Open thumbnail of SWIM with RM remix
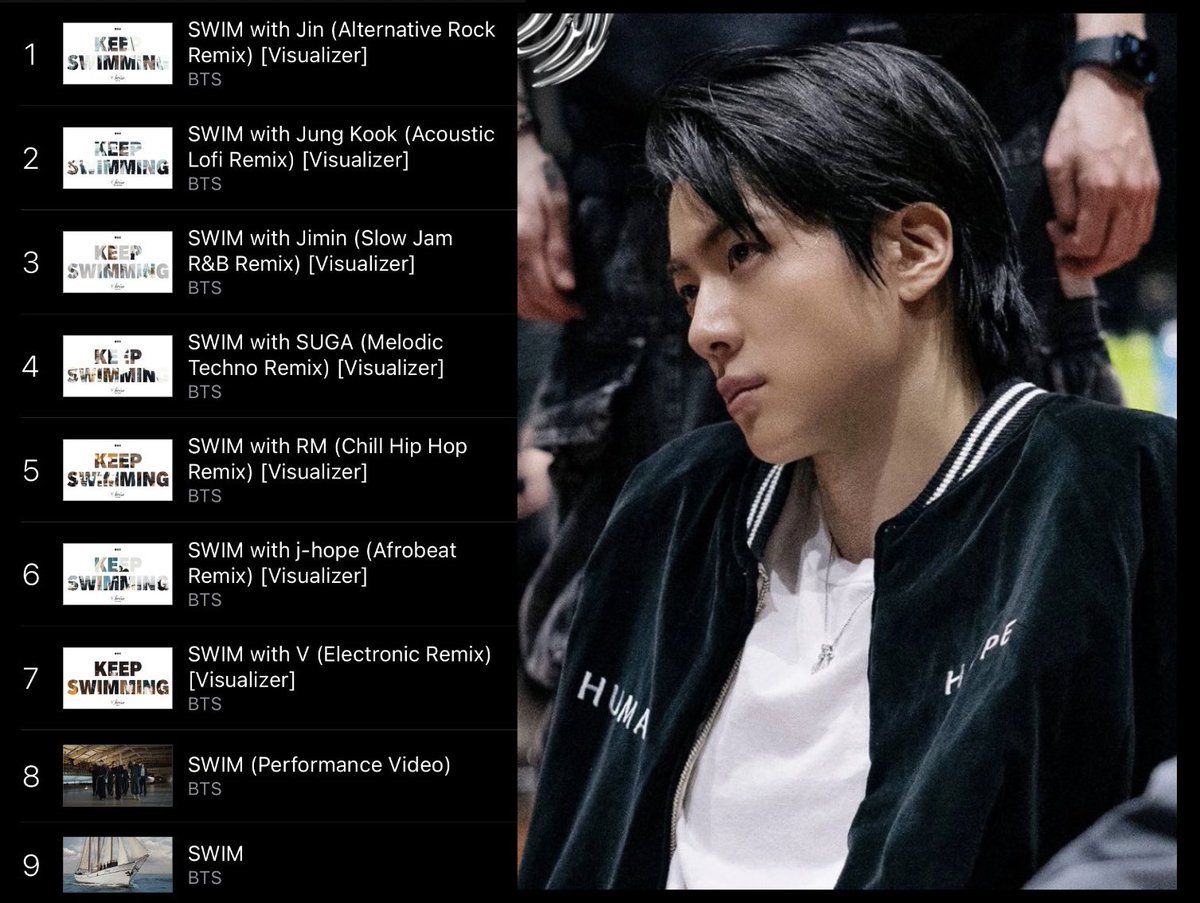1200x903 pixels. 117,470
